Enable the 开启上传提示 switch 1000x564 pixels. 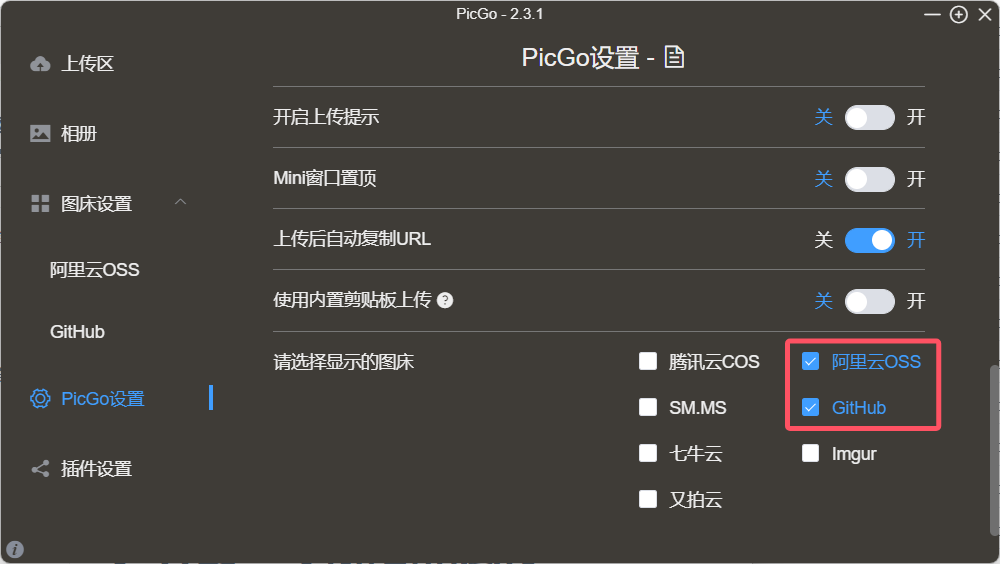[869, 117]
